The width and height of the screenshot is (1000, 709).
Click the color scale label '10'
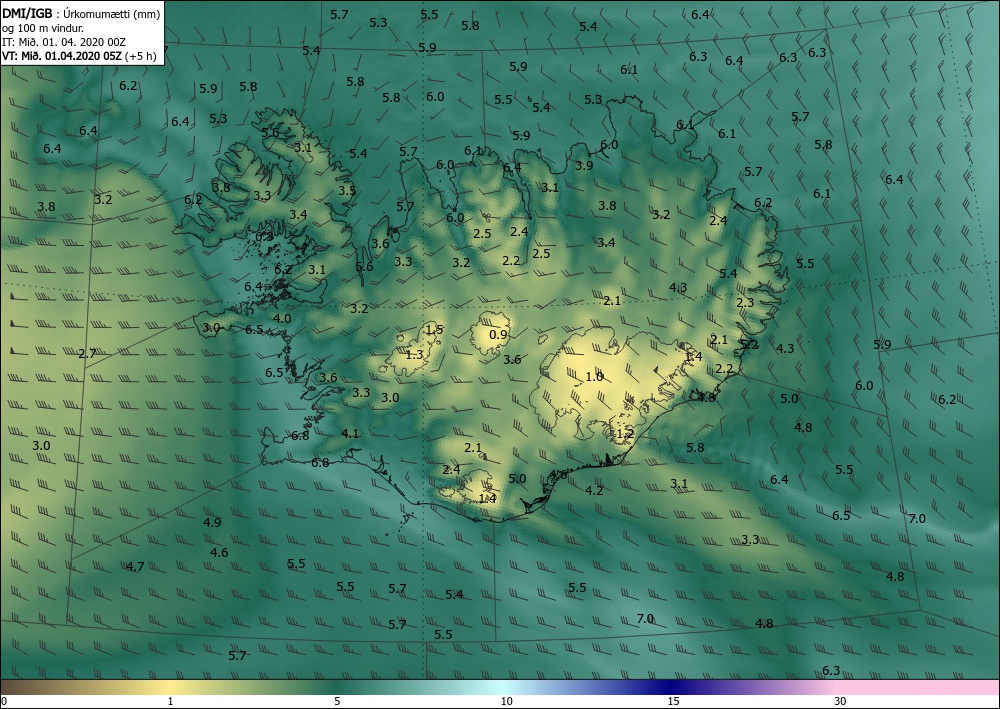tap(506, 702)
